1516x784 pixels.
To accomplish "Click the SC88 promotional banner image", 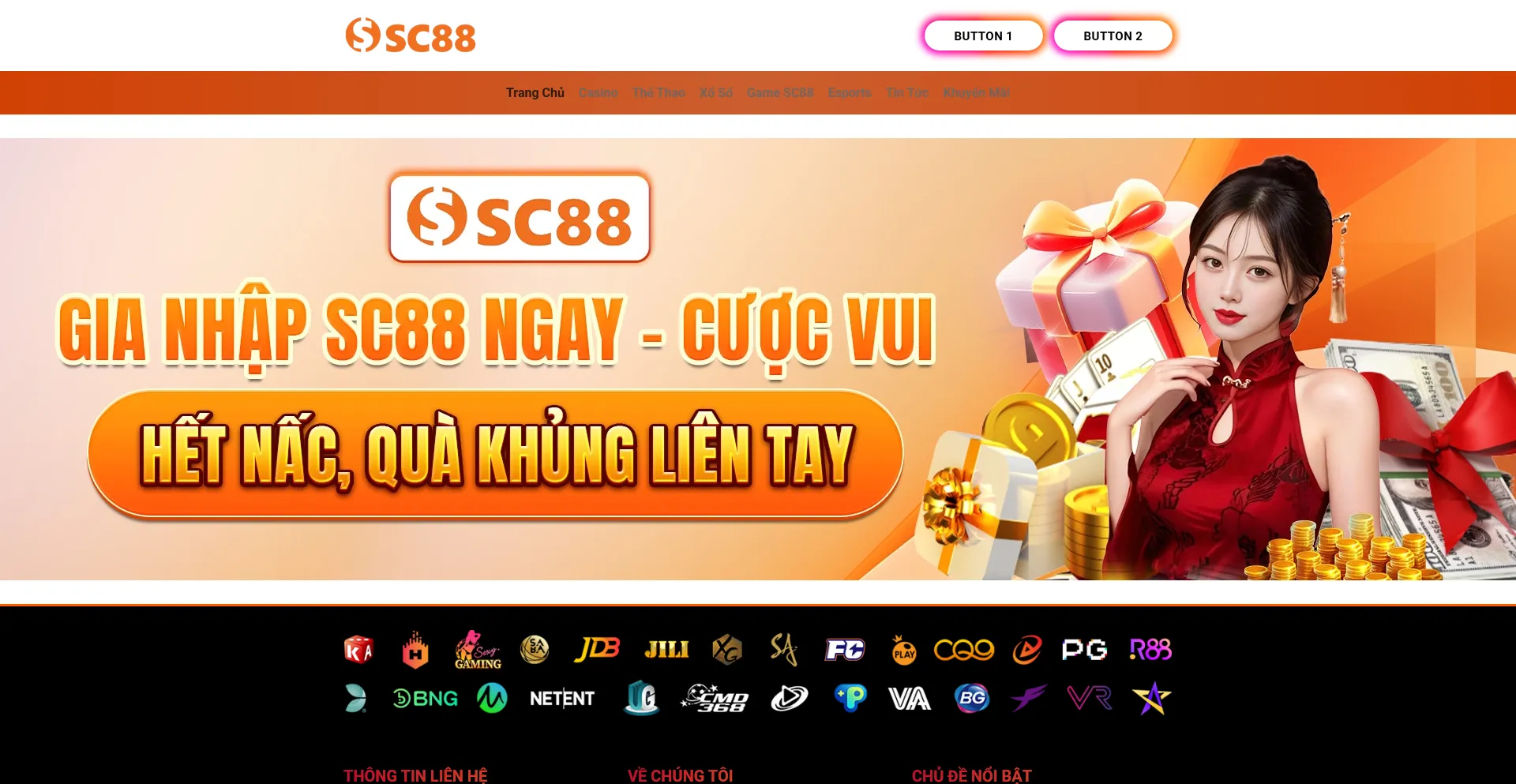I will click(758, 359).
